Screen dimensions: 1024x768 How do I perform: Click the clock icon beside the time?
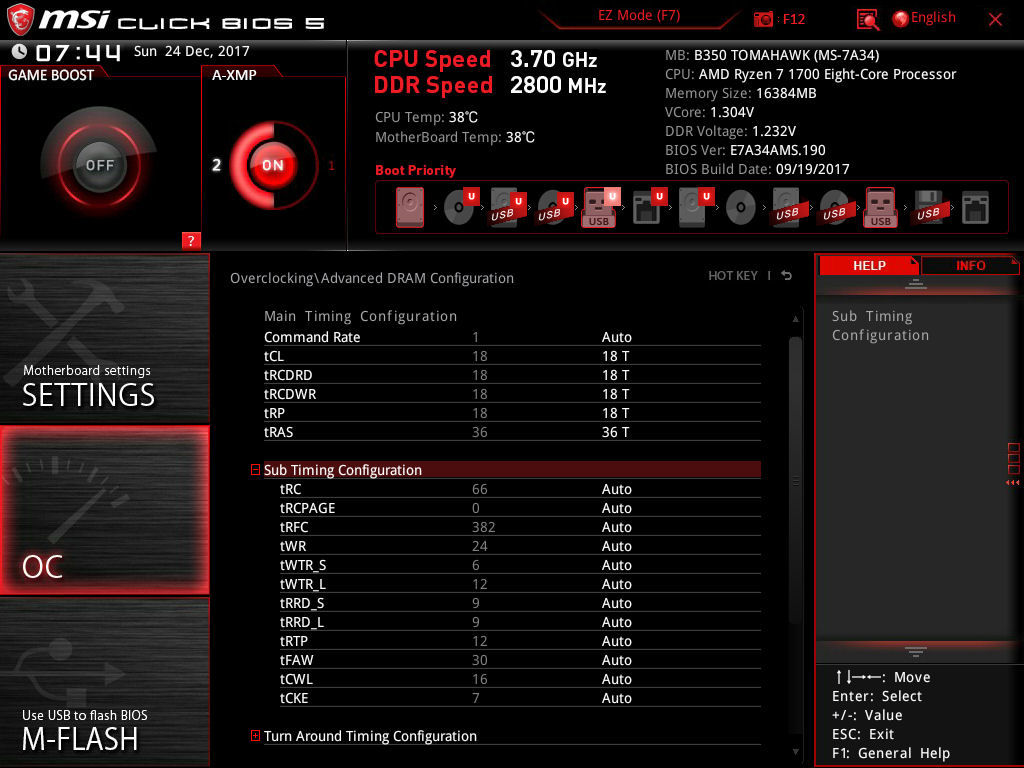click(x=20, y=52)
